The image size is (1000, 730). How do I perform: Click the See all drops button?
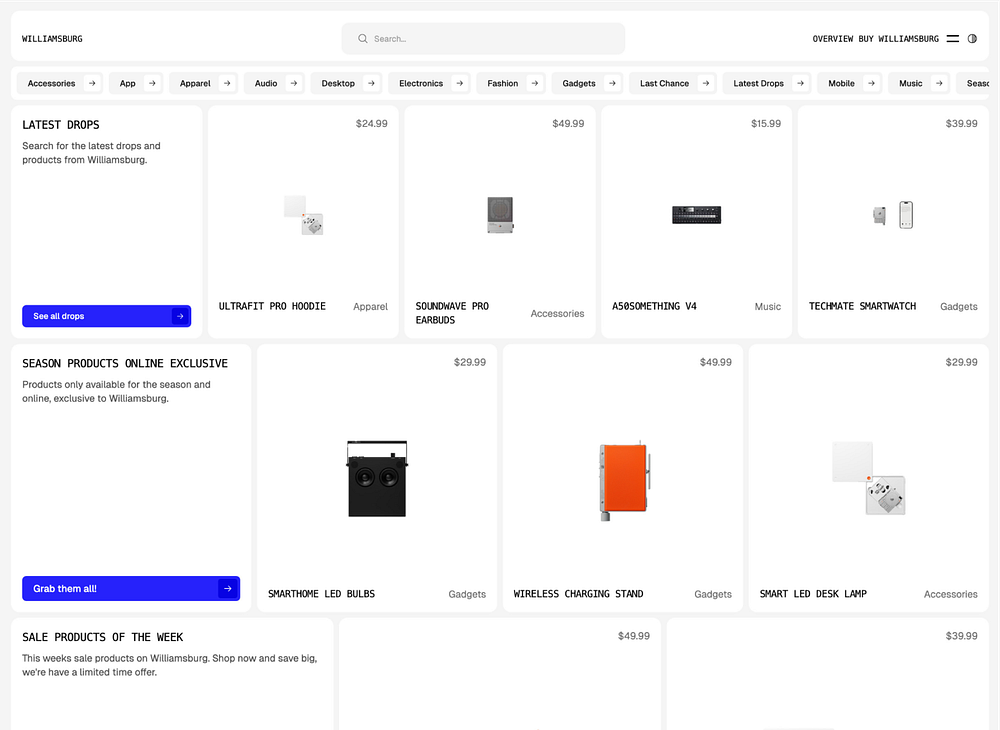107,316
